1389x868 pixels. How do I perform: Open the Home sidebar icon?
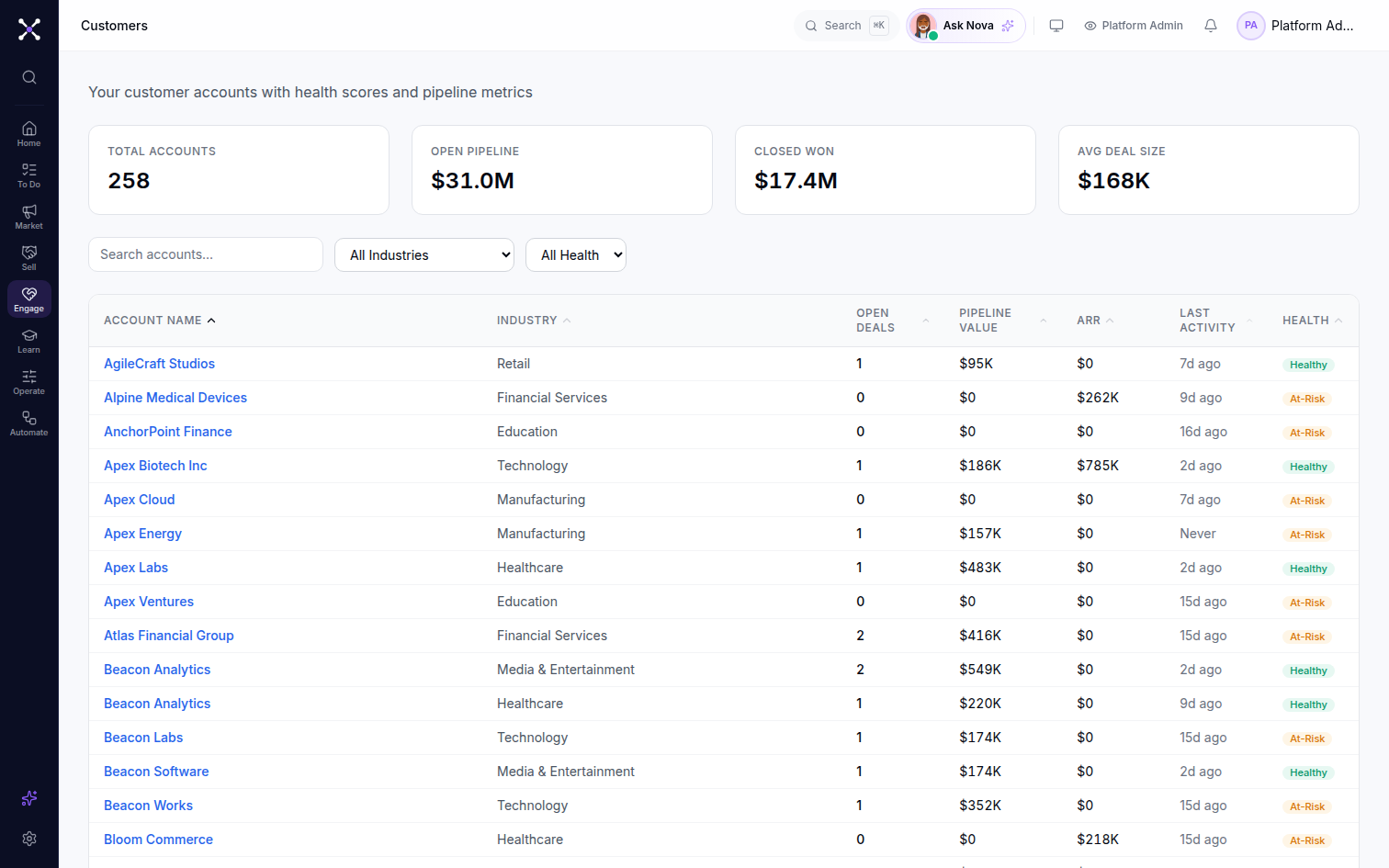pyautogui.click(x=29, y=134)
